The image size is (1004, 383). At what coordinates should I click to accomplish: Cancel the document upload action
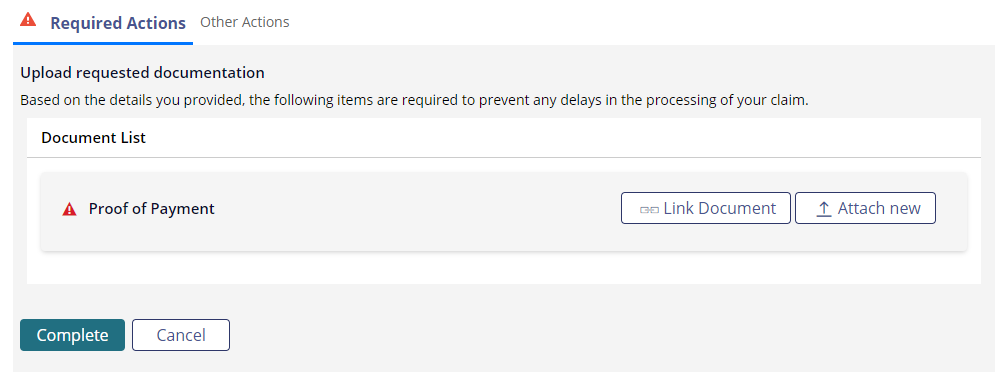pos(181,335)
